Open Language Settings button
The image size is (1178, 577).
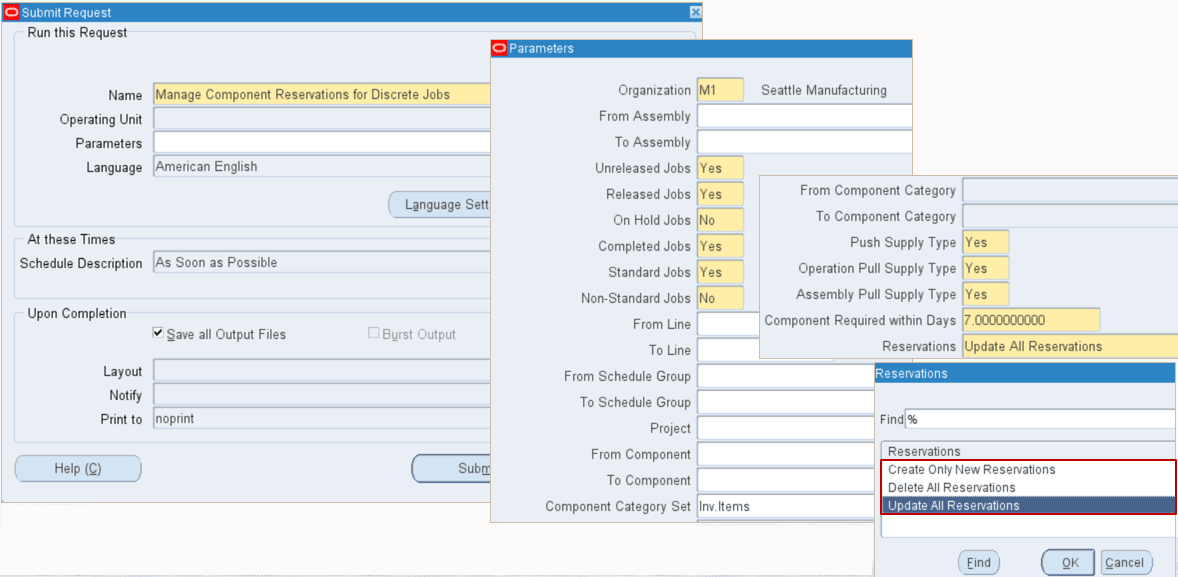[439, 204]
